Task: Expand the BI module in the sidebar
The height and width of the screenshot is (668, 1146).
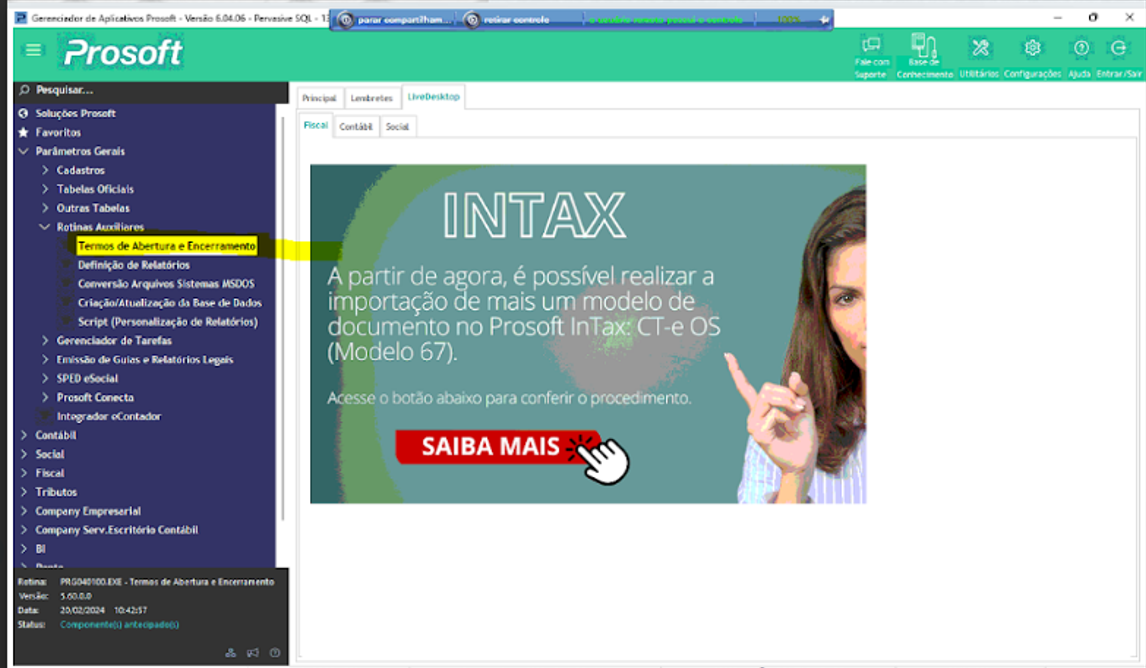Action: pos(23,550)
